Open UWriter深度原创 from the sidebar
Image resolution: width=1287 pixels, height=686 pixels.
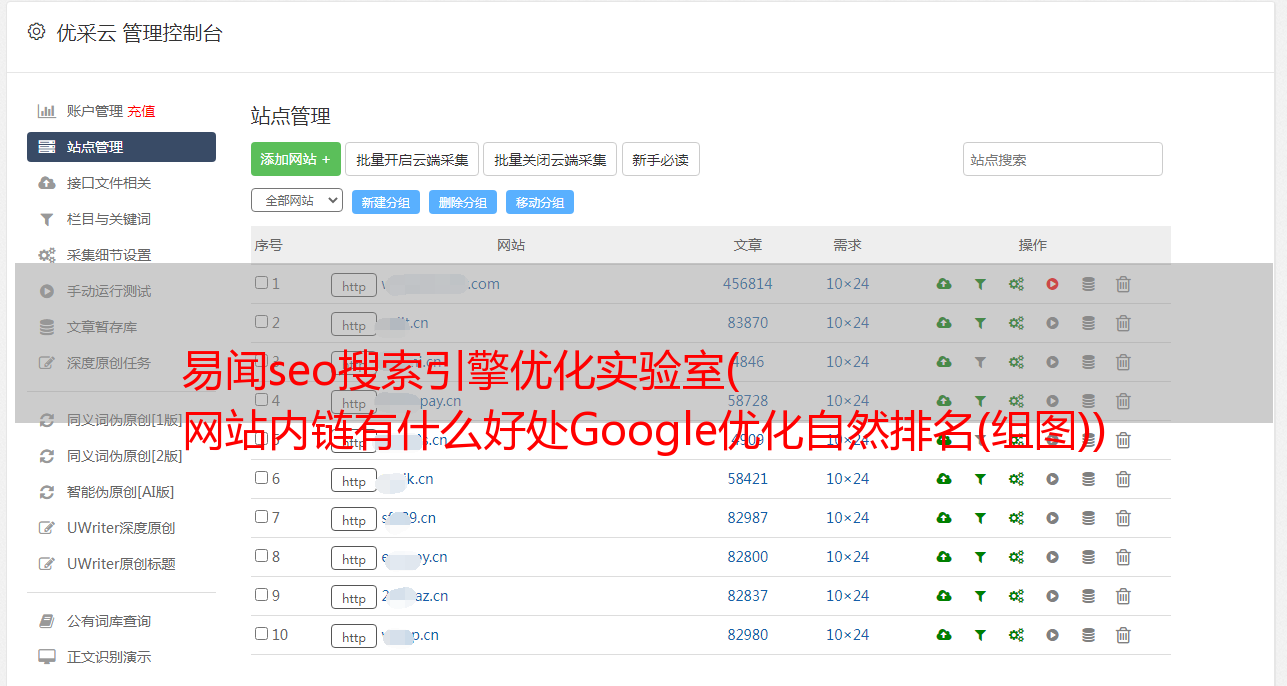point(121,528)
